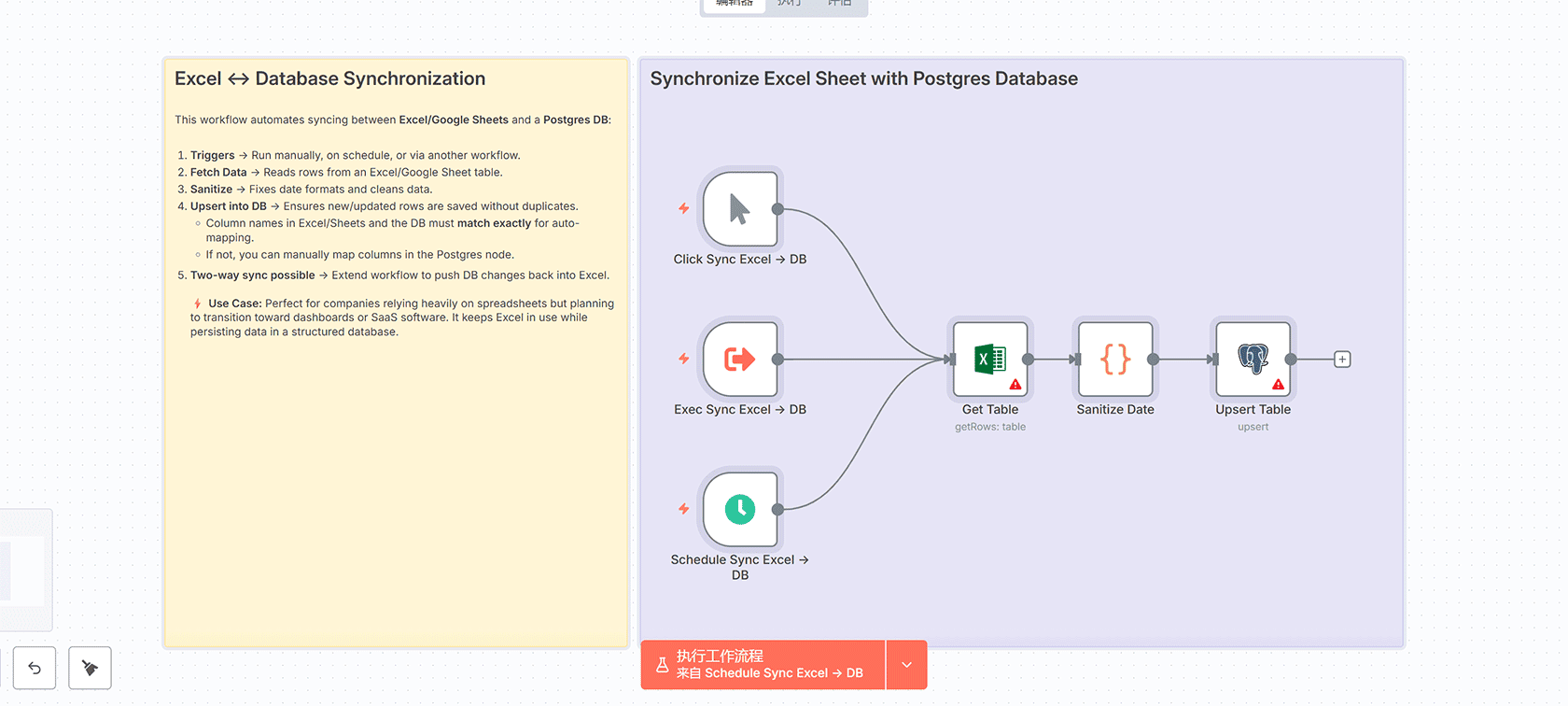Switch to the 执行 executions tab
This screenshot has height=706, width=1568.
(x=790, y=4)
